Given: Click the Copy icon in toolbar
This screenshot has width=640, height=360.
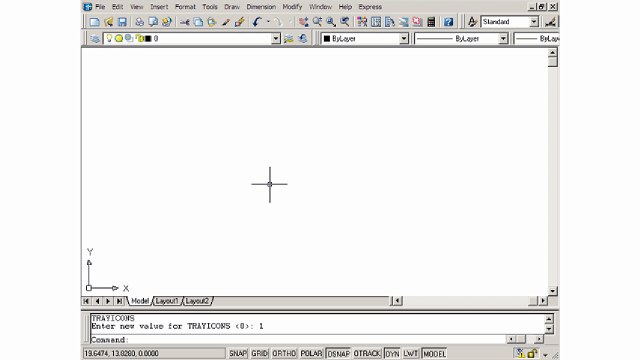Looking at the screenshot, I should click(x=198, y=22).
